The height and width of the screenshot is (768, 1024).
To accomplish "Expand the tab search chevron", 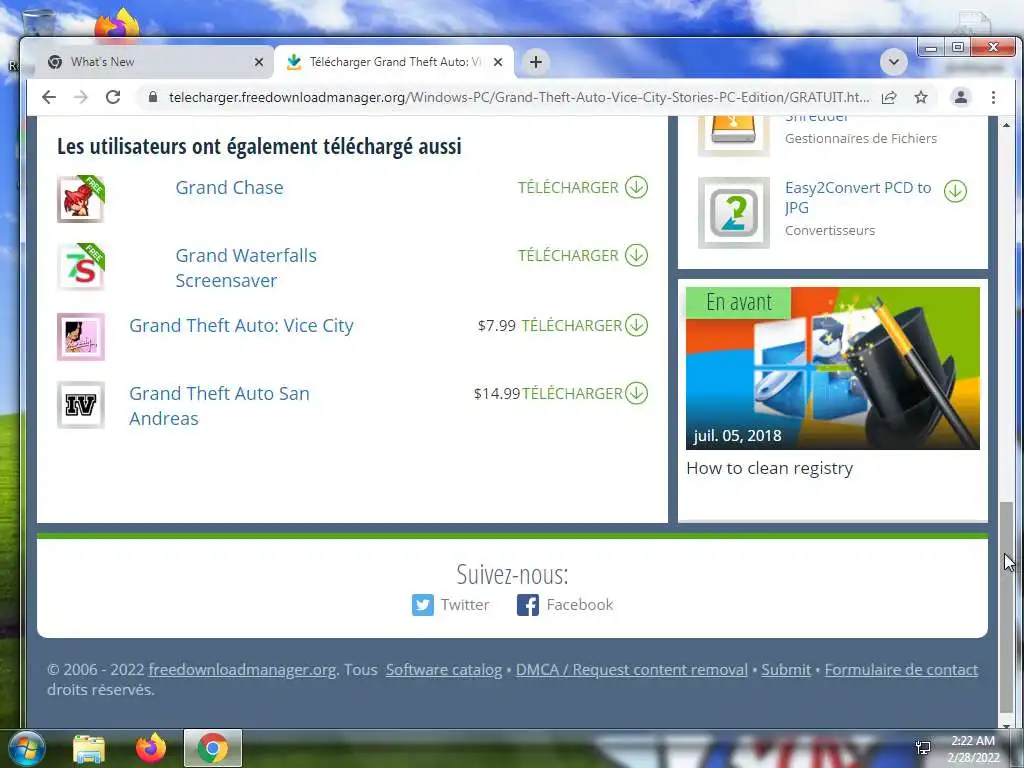I will 893,62.
